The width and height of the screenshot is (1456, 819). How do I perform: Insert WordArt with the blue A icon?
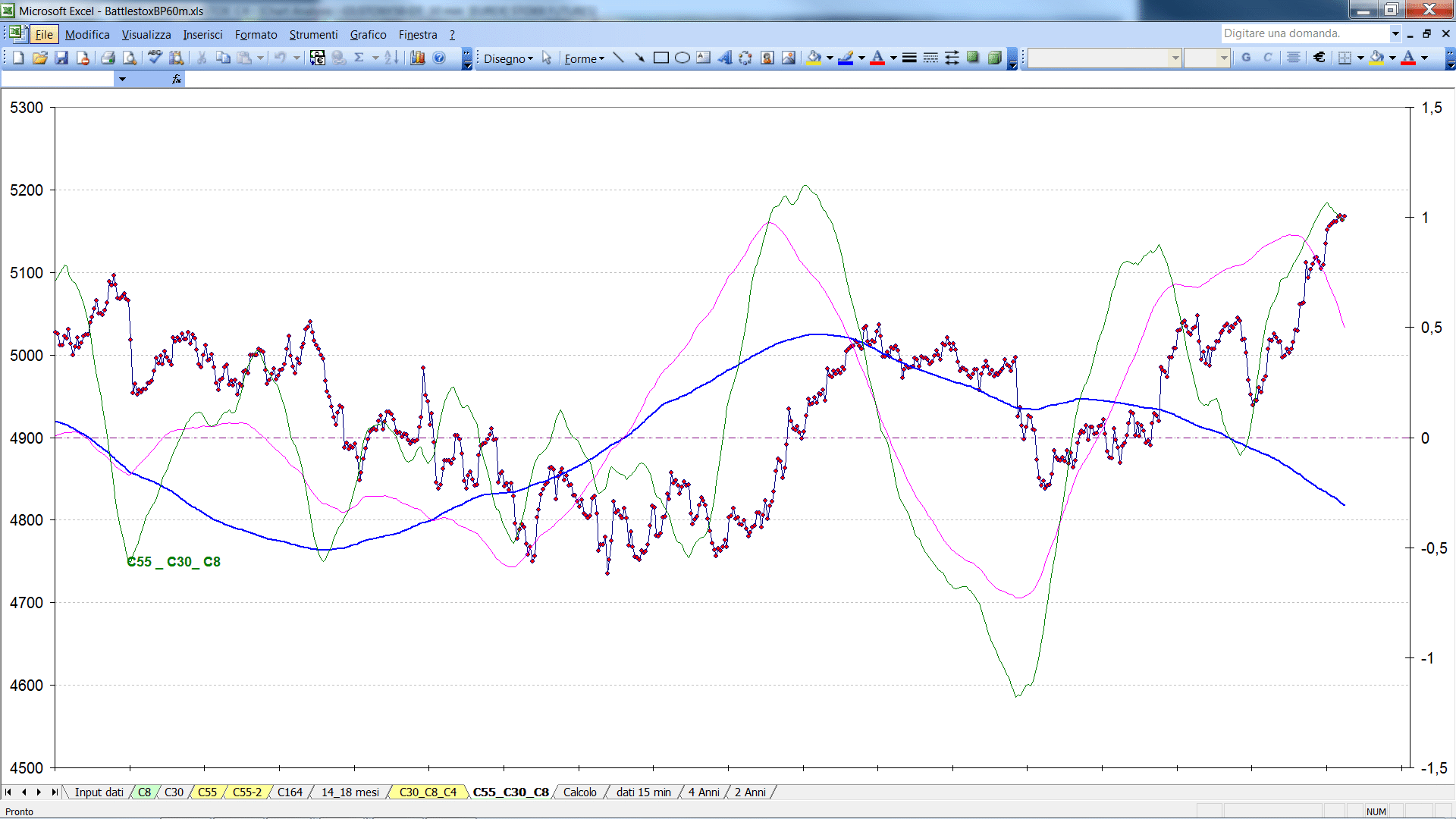tap(724, 58)
